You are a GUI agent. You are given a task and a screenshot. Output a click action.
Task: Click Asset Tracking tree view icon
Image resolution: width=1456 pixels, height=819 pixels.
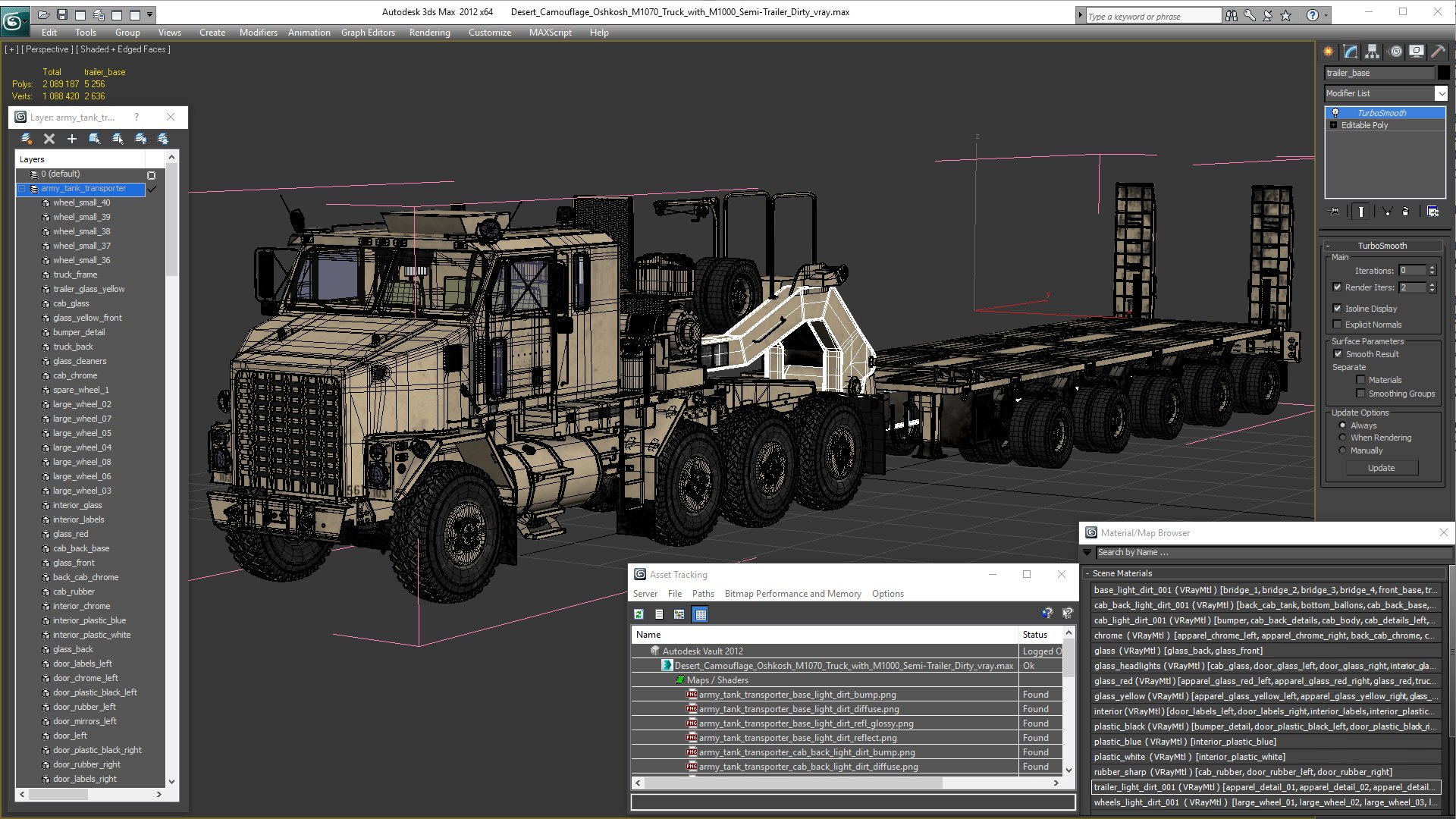(x=679, y=614)
